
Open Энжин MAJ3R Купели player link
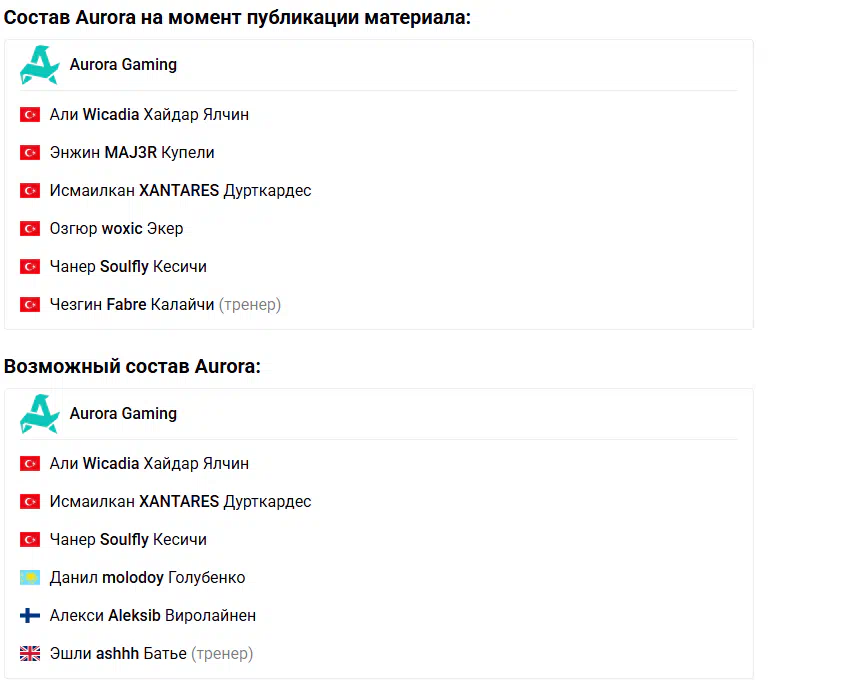point(132,153)
